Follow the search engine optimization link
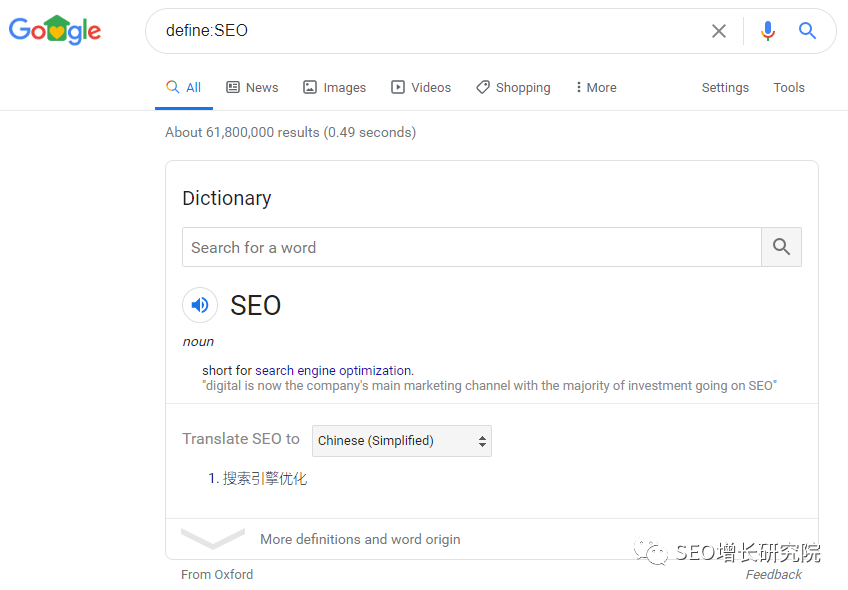Image resolution: width=848 pixels, height=590 pixels. click(333, 370)
